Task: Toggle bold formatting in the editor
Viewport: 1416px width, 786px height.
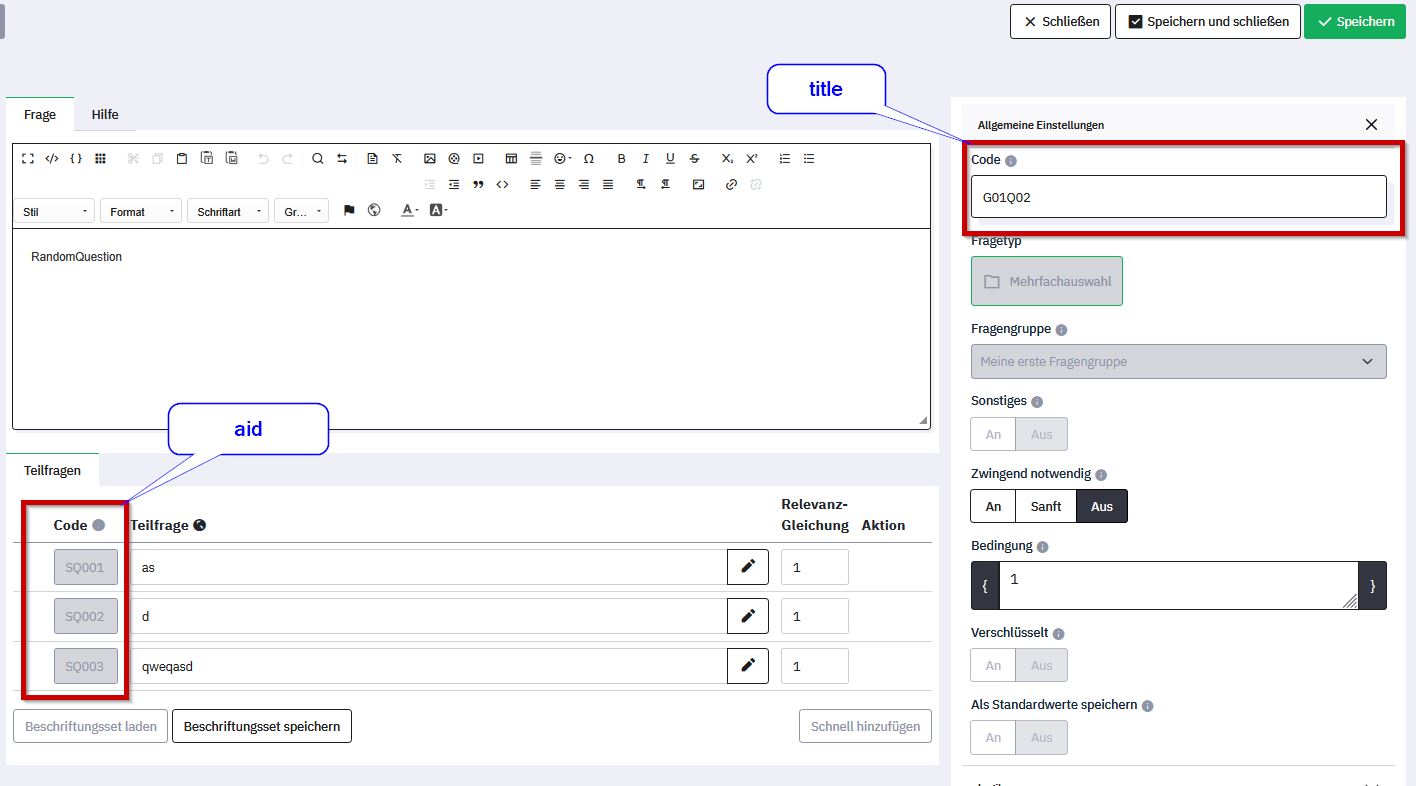Action: click(x=621, y=159)
